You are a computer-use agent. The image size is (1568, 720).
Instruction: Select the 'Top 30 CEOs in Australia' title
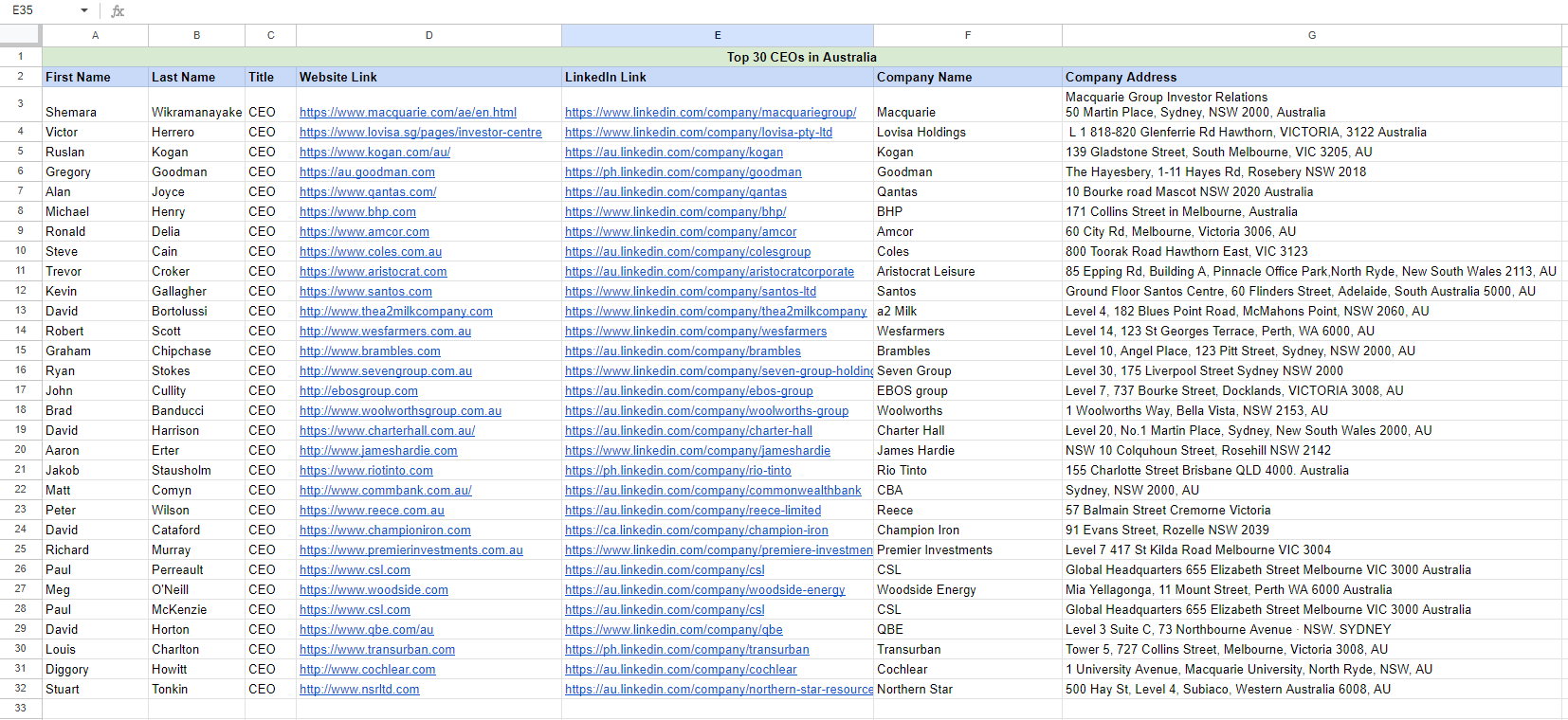pyautogui.click(x=802, y=57)
